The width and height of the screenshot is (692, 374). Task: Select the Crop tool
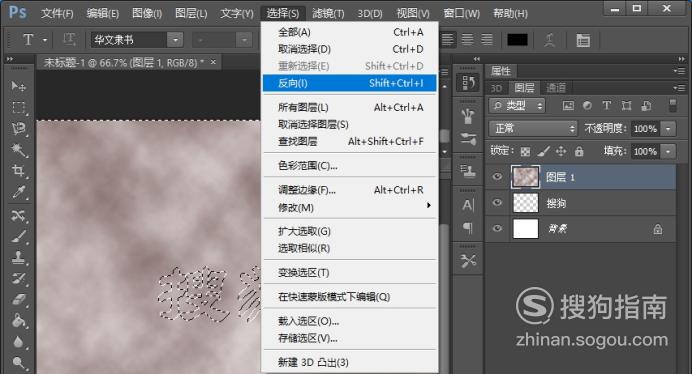coord(18,170)
